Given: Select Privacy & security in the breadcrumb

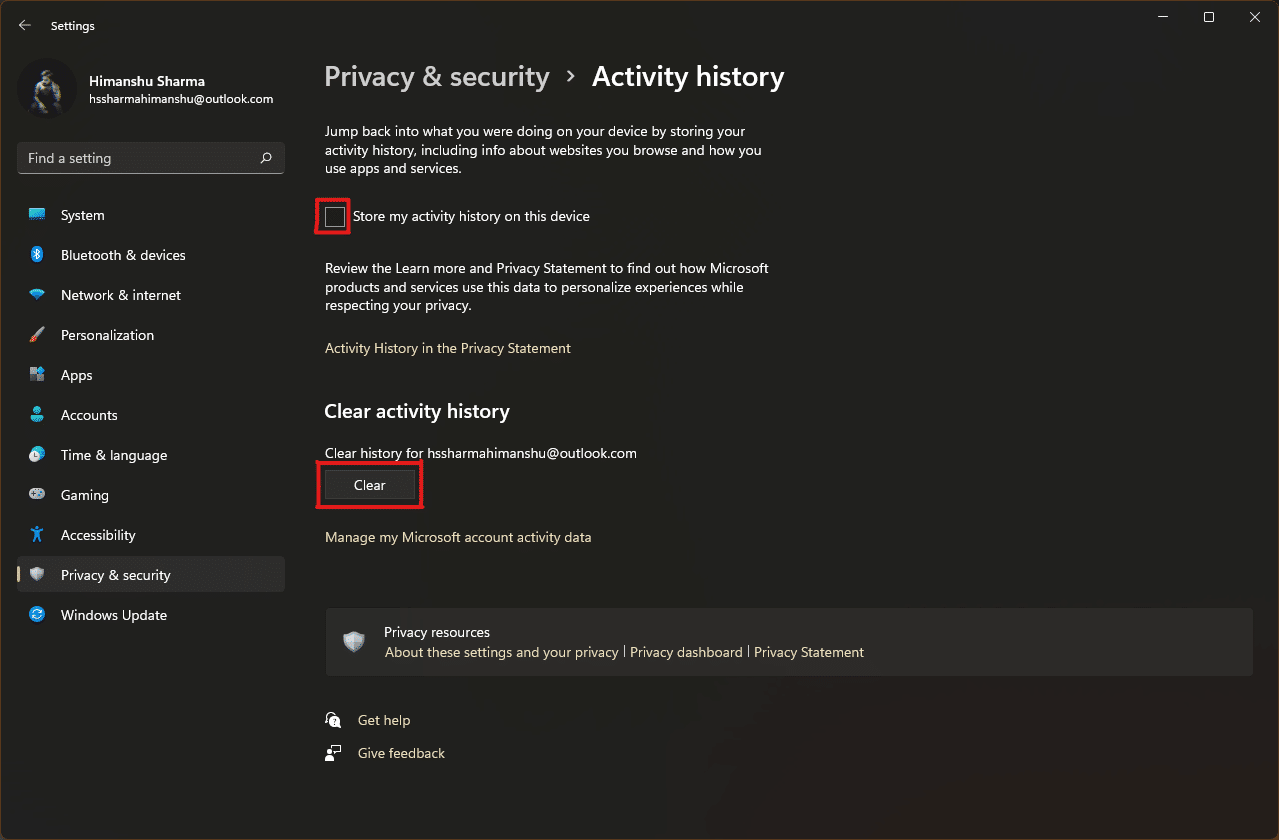Looking at the screenshot, I should click(437, 77).
